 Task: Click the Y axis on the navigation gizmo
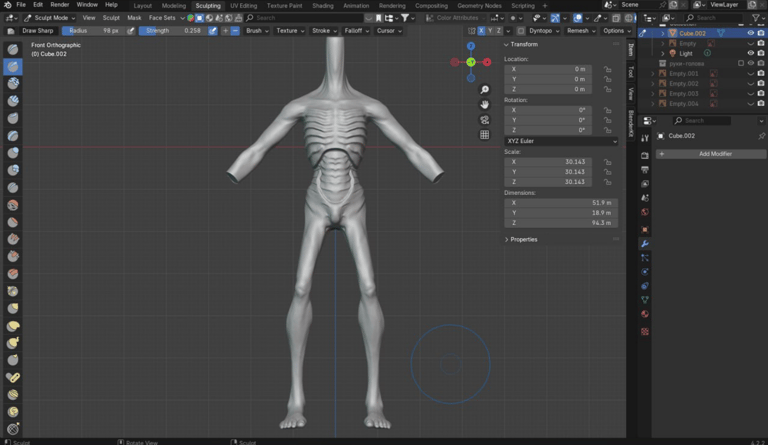(x=471, y=62)
